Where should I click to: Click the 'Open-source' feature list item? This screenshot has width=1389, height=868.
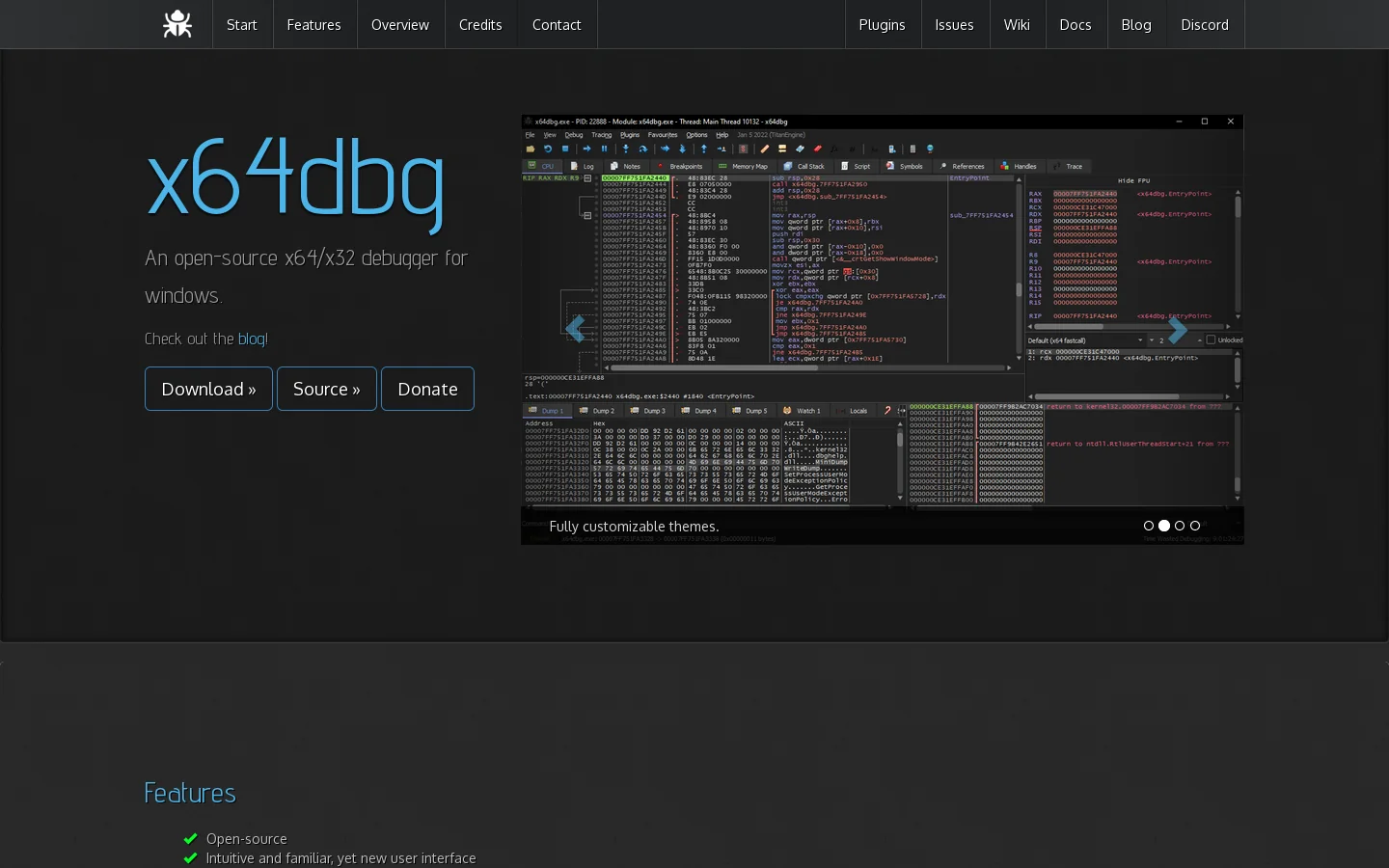(247, 839)
